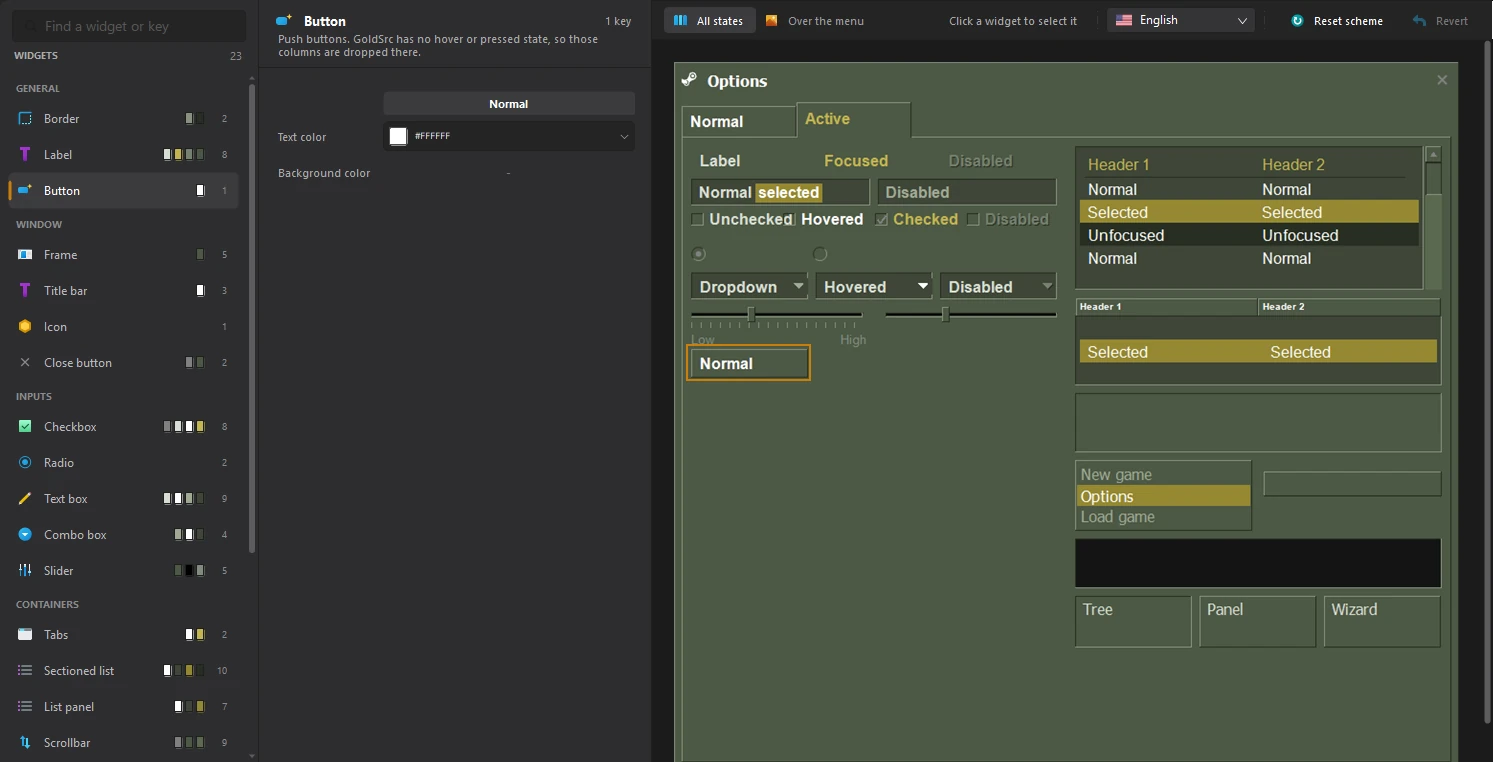Click the Unfocused row in the list
Viewport: 1493px width, 762px height.
click(x=1249, y=235)
